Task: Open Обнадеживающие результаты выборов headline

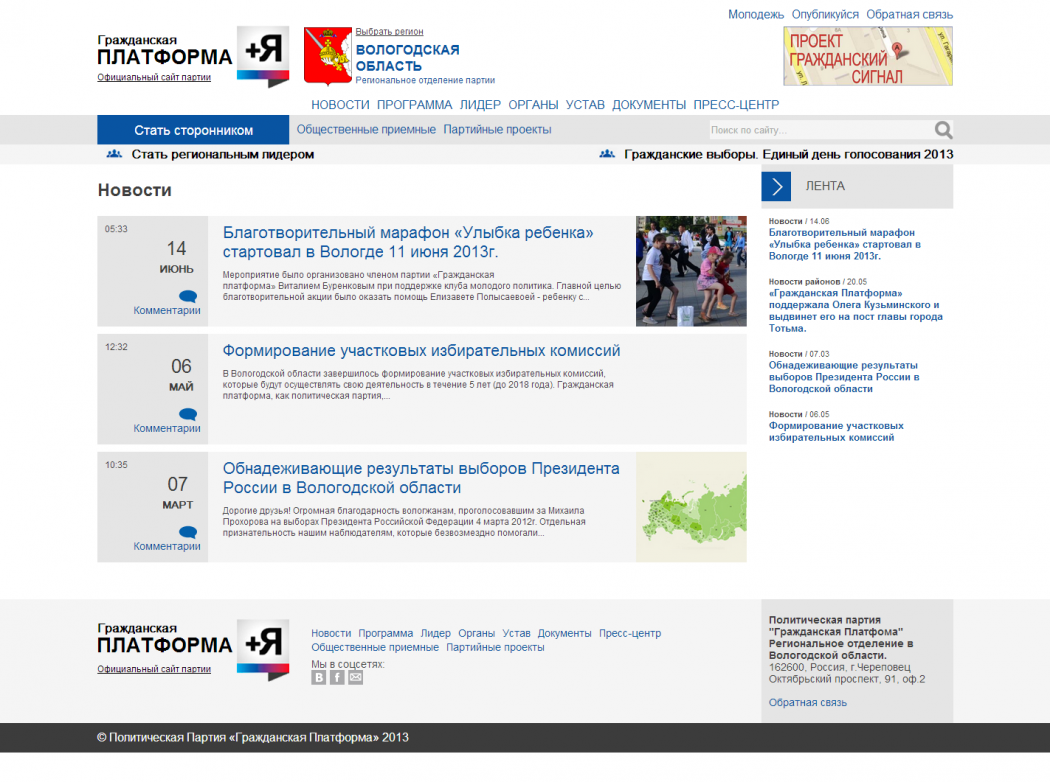Action: (421, 477)
